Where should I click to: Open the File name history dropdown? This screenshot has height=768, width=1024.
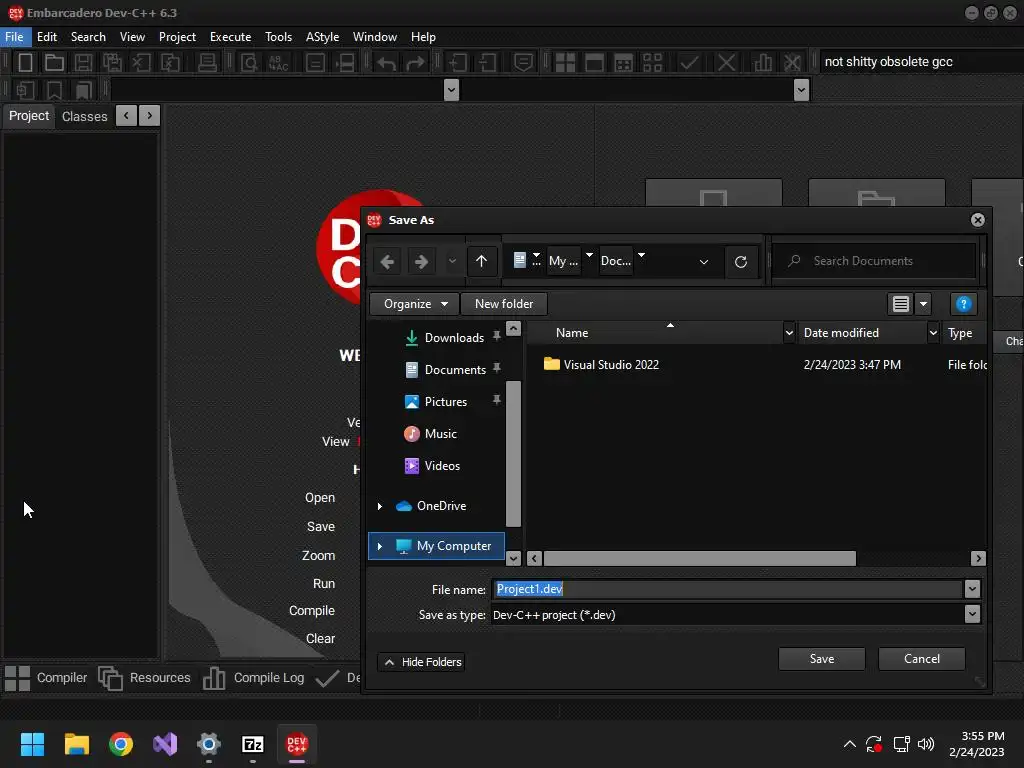click(x=972, y=589)
